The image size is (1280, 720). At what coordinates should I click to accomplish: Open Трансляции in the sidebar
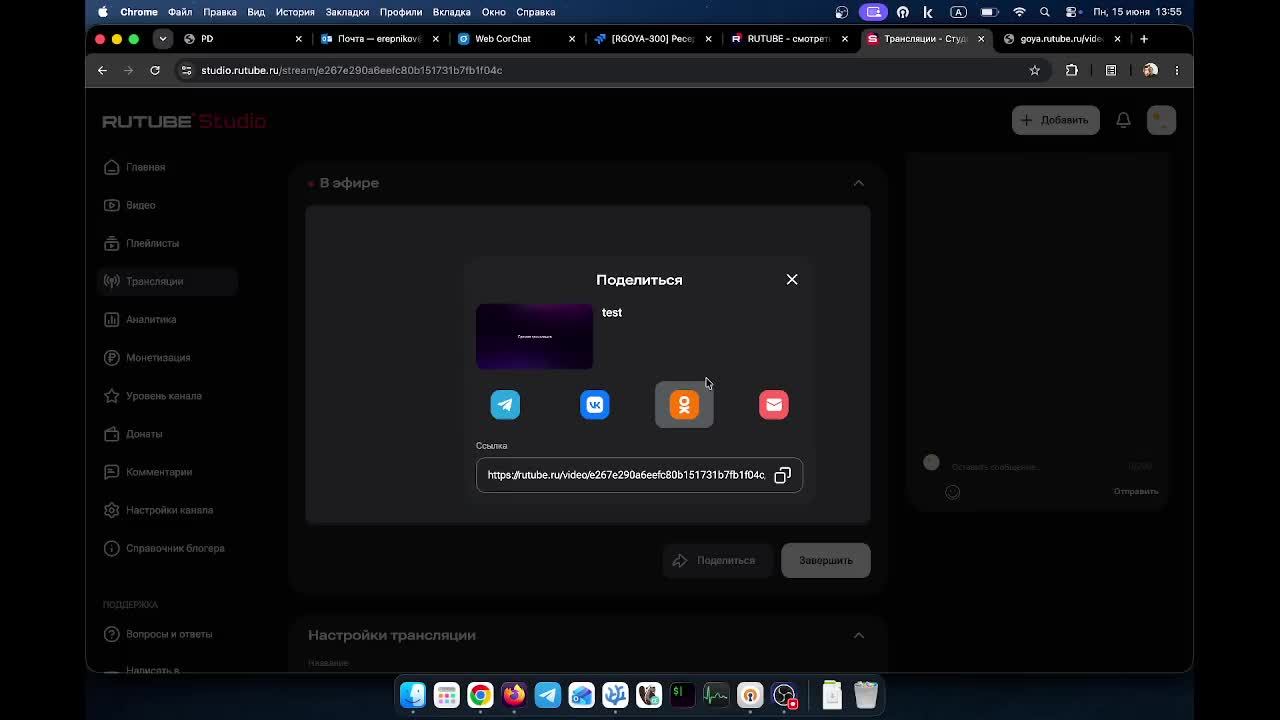[x=167, y=281]
